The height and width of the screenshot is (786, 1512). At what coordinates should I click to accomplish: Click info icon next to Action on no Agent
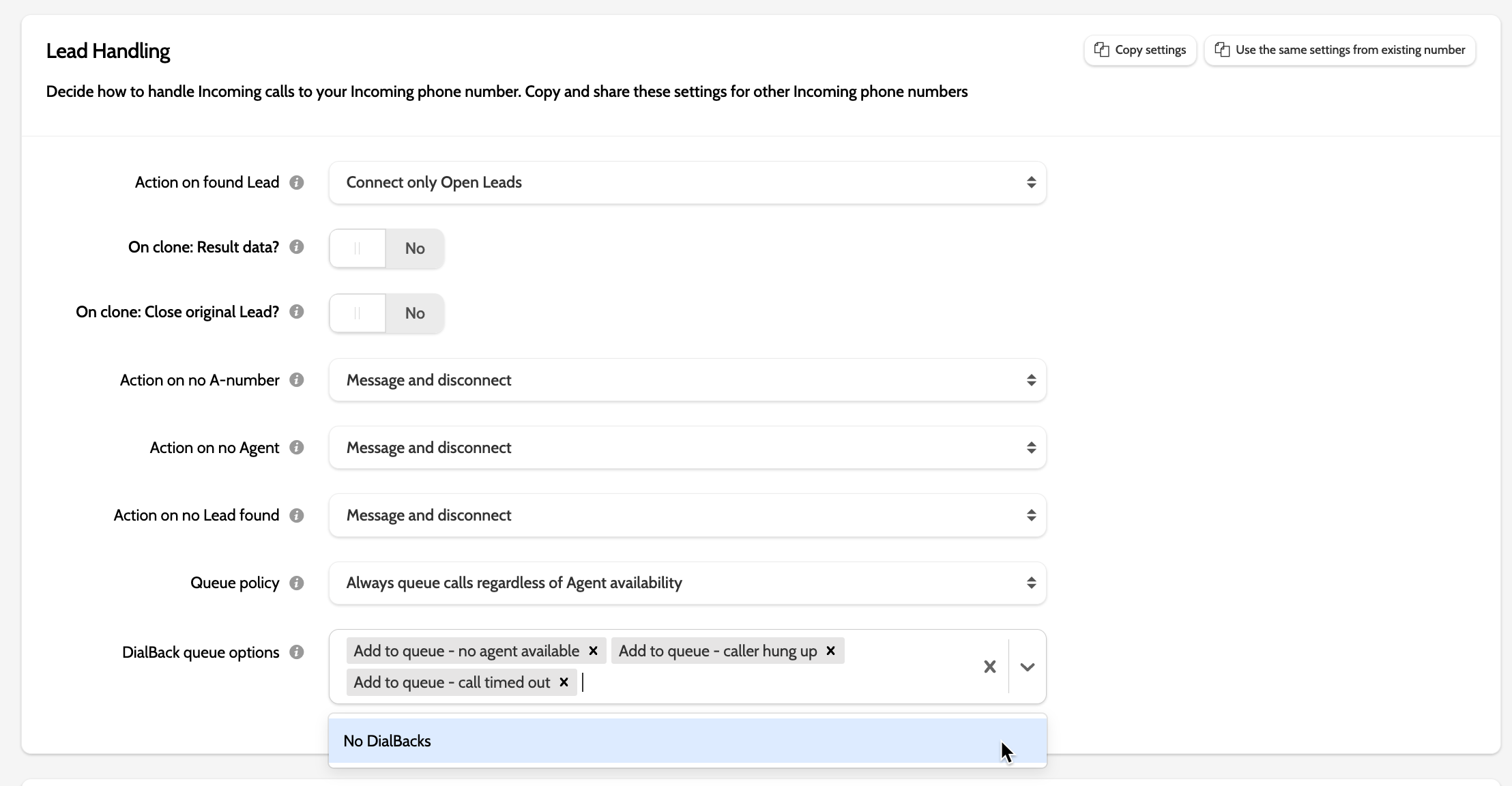click(x=296, y=448)
